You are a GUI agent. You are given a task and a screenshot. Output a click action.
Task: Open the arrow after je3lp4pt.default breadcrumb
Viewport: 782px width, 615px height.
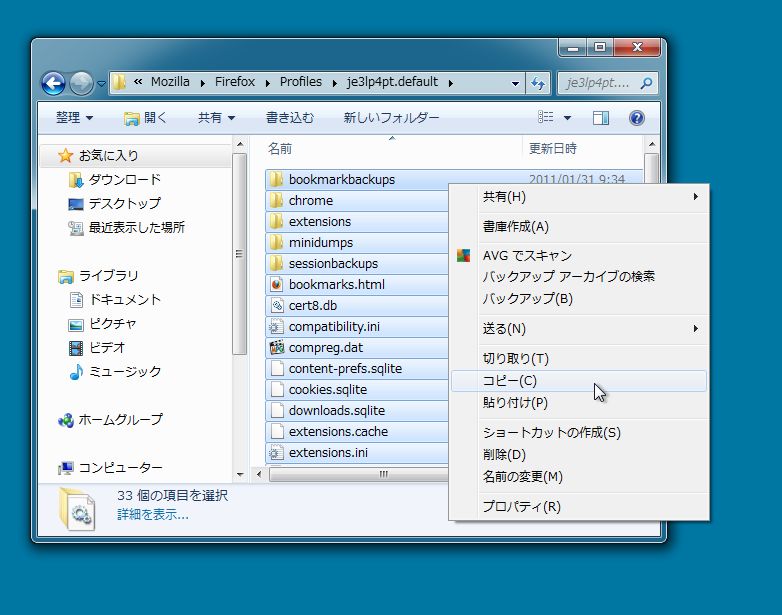click(x=450, y=83)
